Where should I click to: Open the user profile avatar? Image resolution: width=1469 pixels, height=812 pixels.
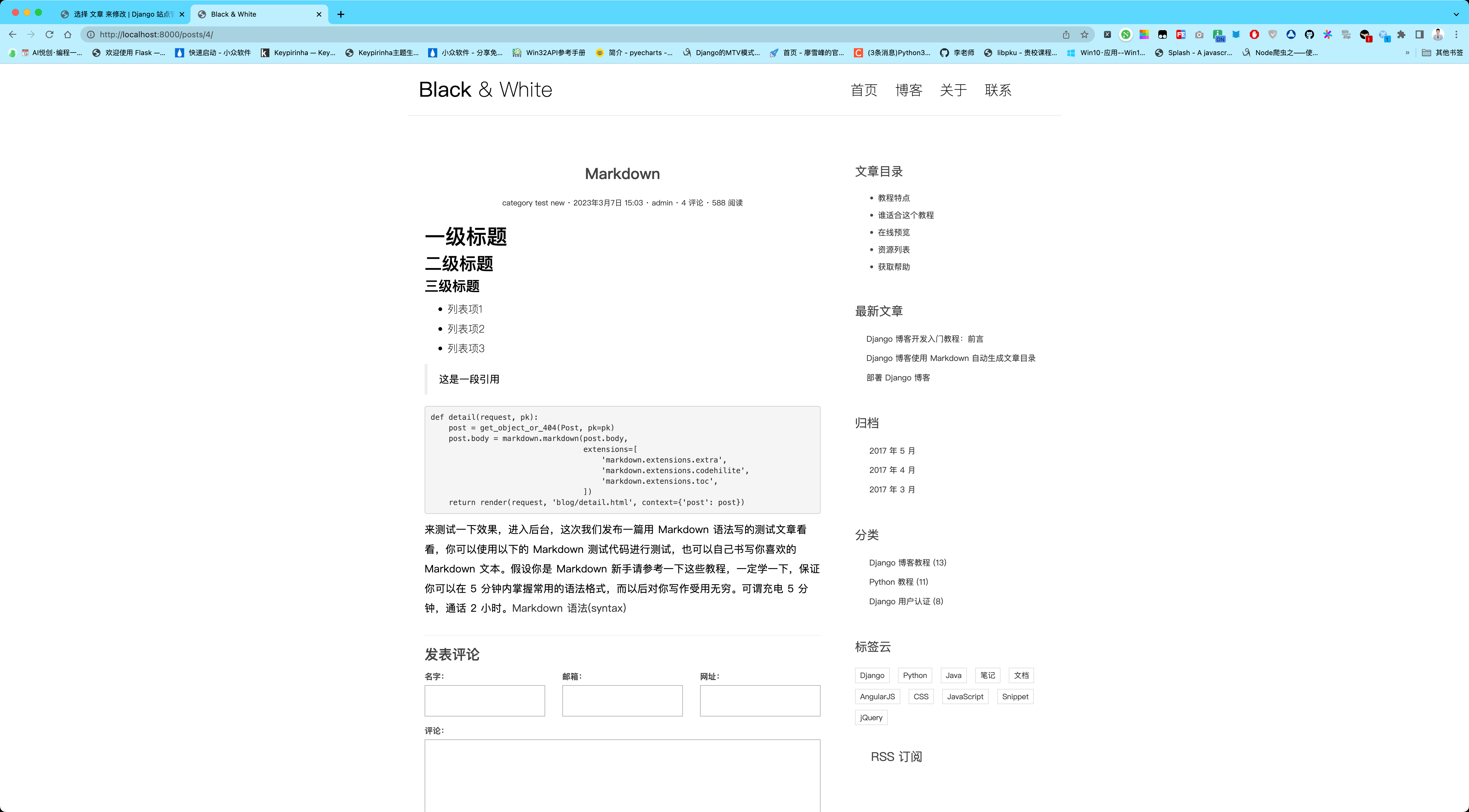coord(1438,34)
